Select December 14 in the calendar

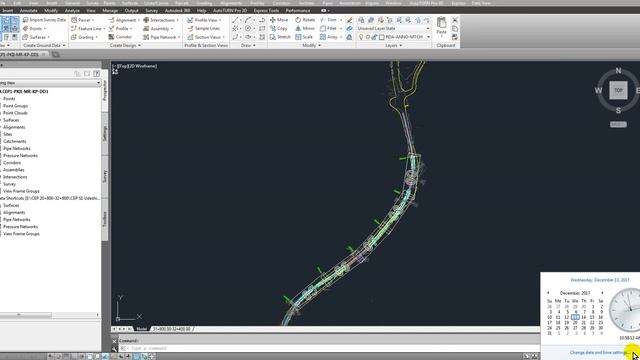[x=583, y=317]
